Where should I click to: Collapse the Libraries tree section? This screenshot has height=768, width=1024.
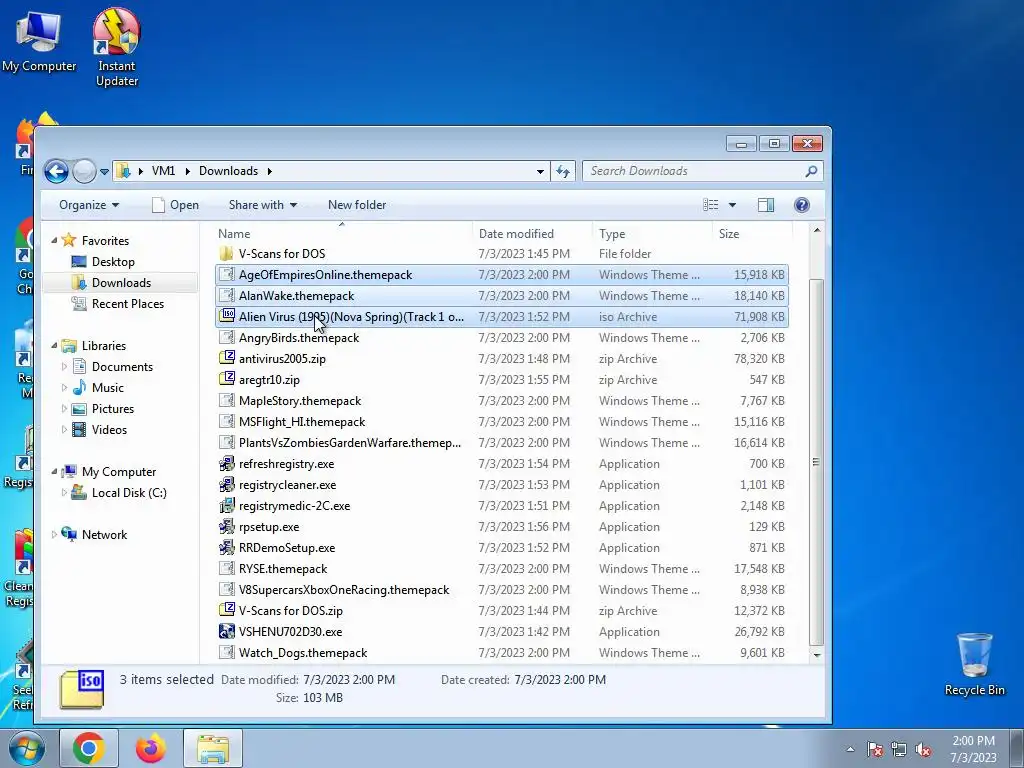click(x=54, y=345)
